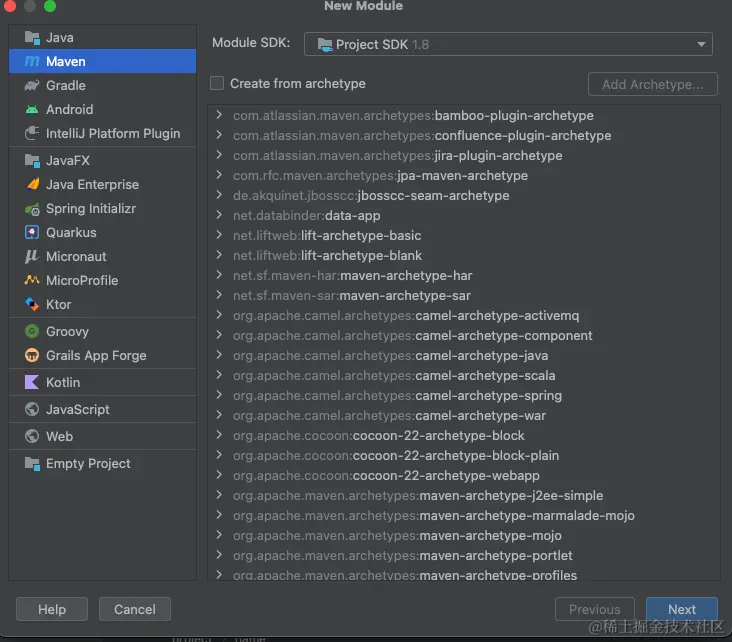Click the Gradle elephant icon
The width and height of the screenshot is (732, 642).
click(32, 85)
